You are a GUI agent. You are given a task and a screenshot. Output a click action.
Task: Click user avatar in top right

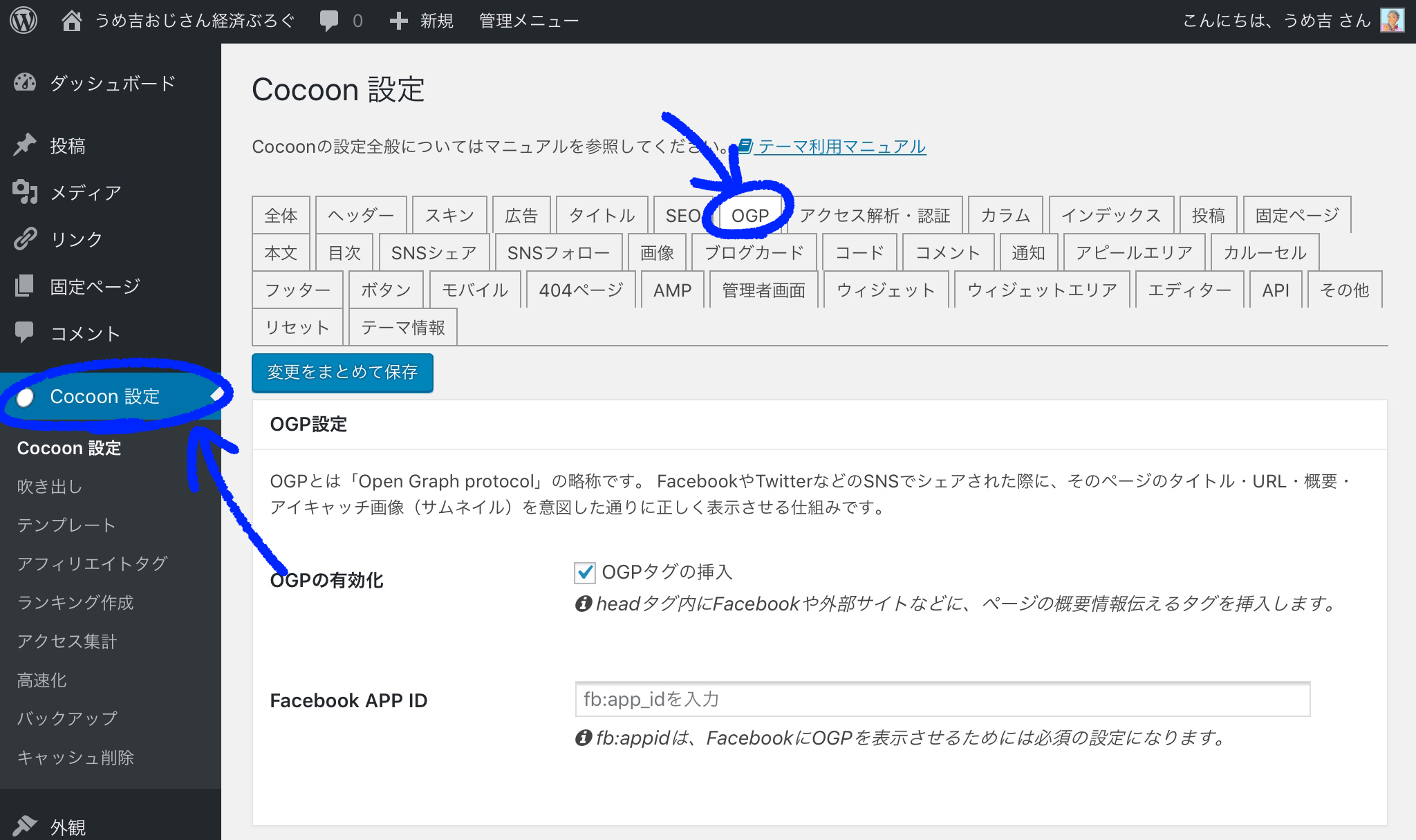pyautogui.click(x=1392, y=21)
